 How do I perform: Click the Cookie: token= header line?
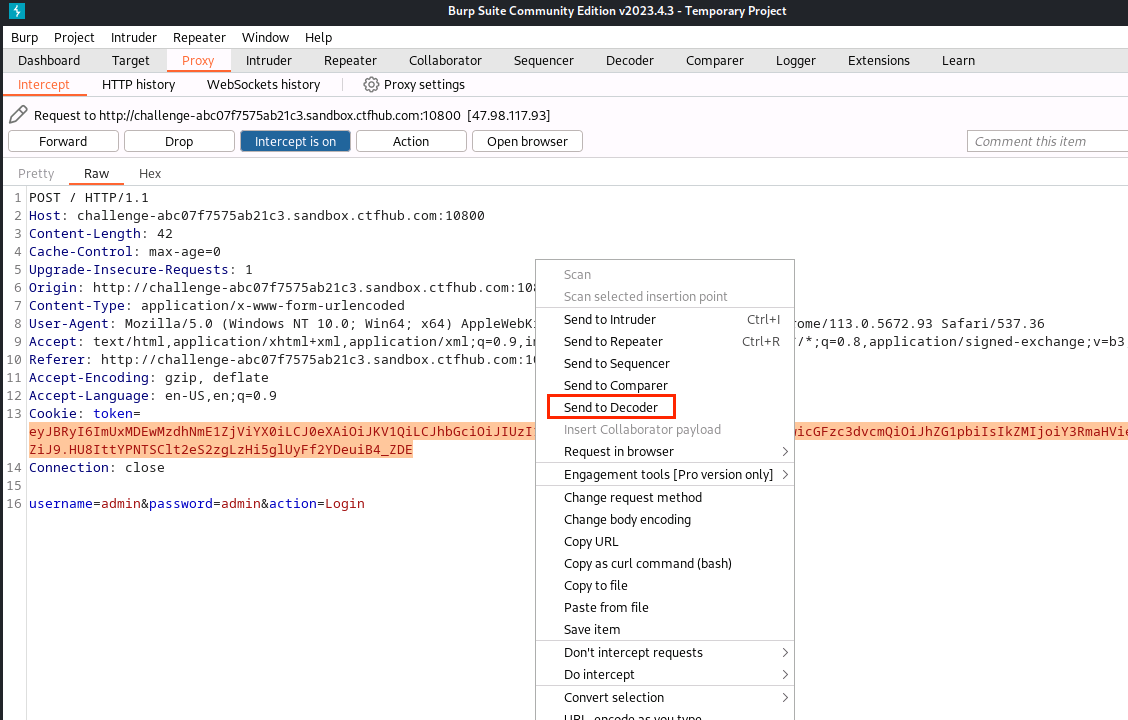84,414
